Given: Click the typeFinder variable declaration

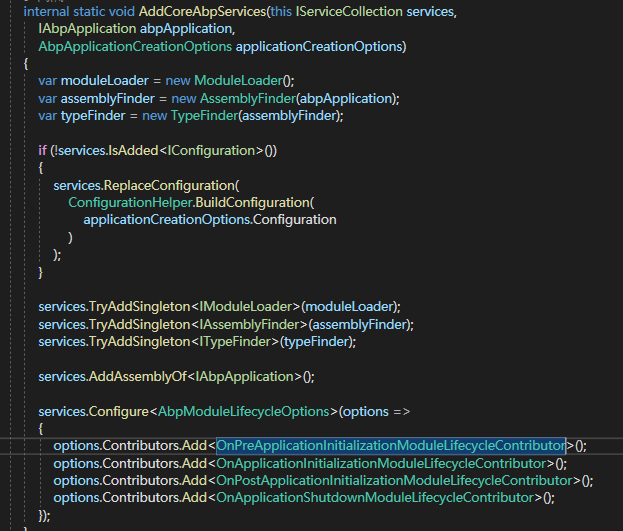Looking at the screenshot, I should 93,116.
